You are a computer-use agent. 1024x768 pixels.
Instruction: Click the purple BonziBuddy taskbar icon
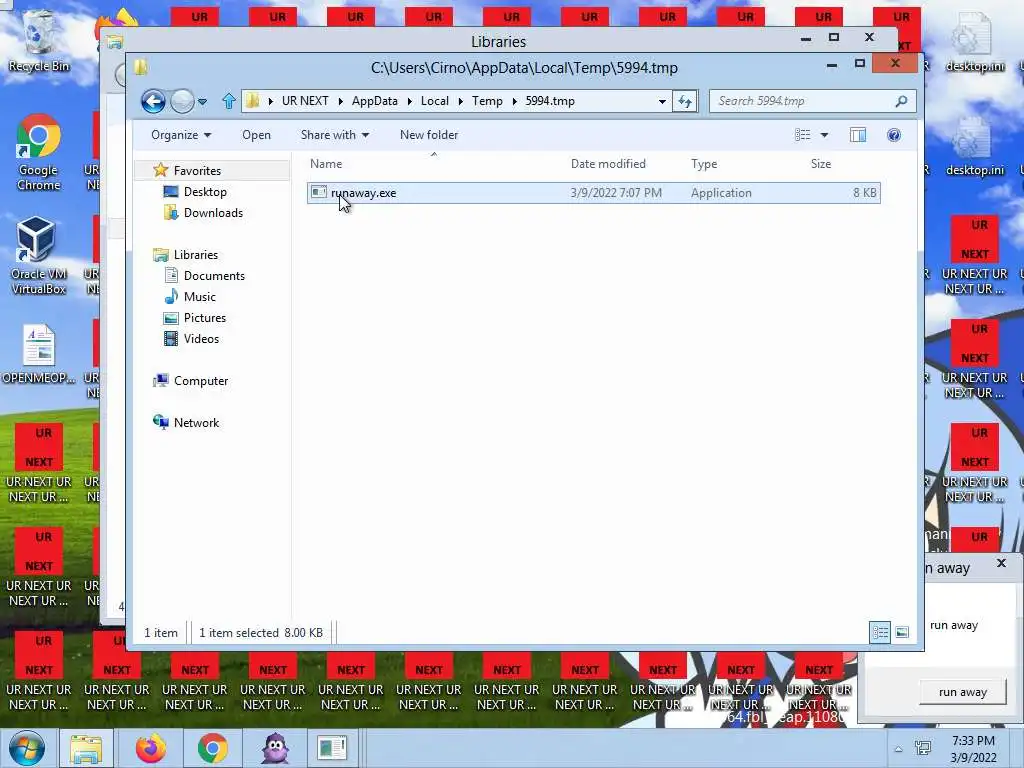[275, 748]
